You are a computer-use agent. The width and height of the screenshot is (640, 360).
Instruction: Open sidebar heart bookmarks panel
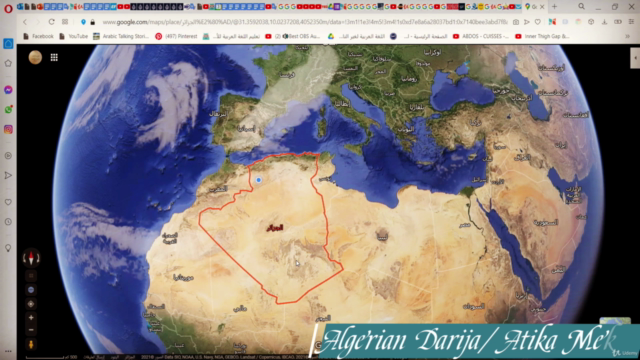[x=8, y=202]
